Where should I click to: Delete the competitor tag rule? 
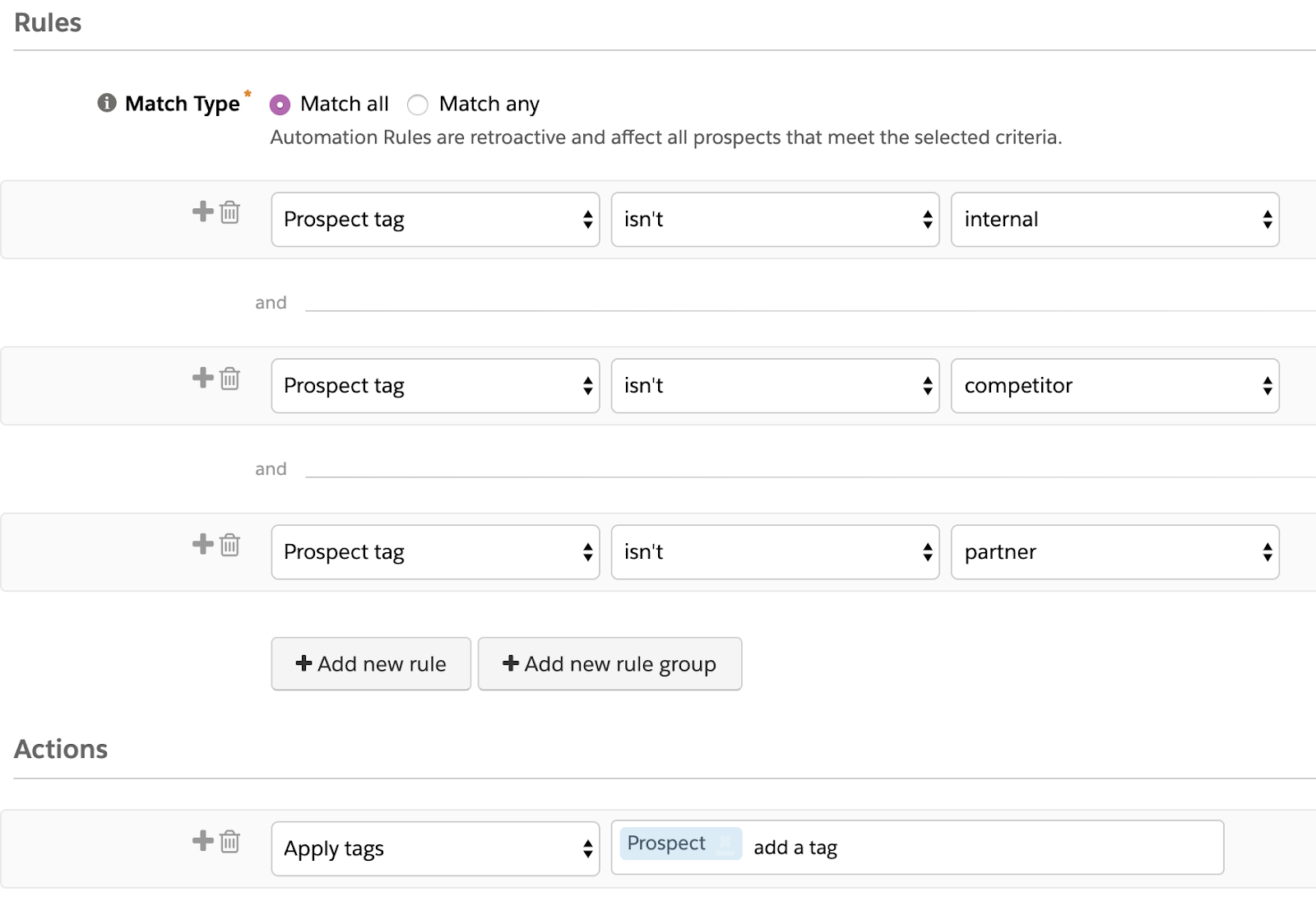click(x=230, y=379)
